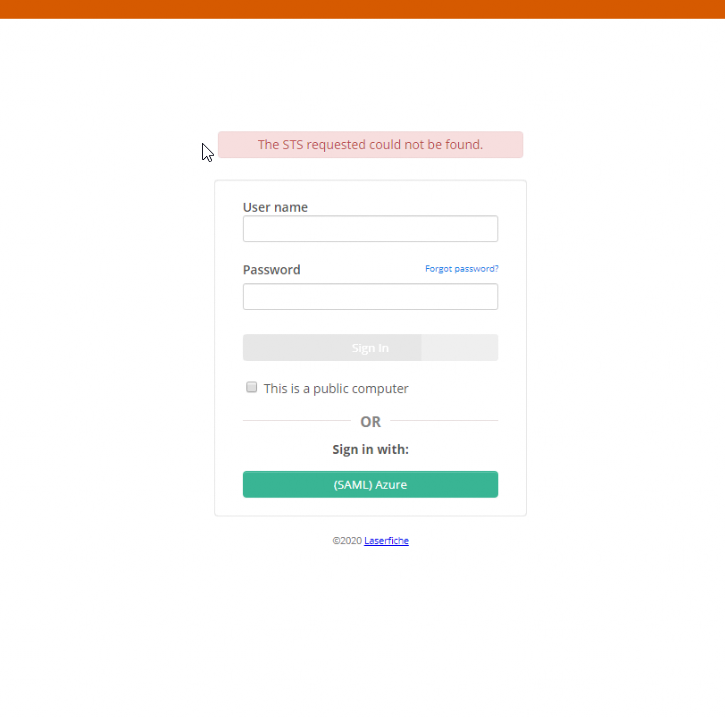Click the User name input field

370,229
